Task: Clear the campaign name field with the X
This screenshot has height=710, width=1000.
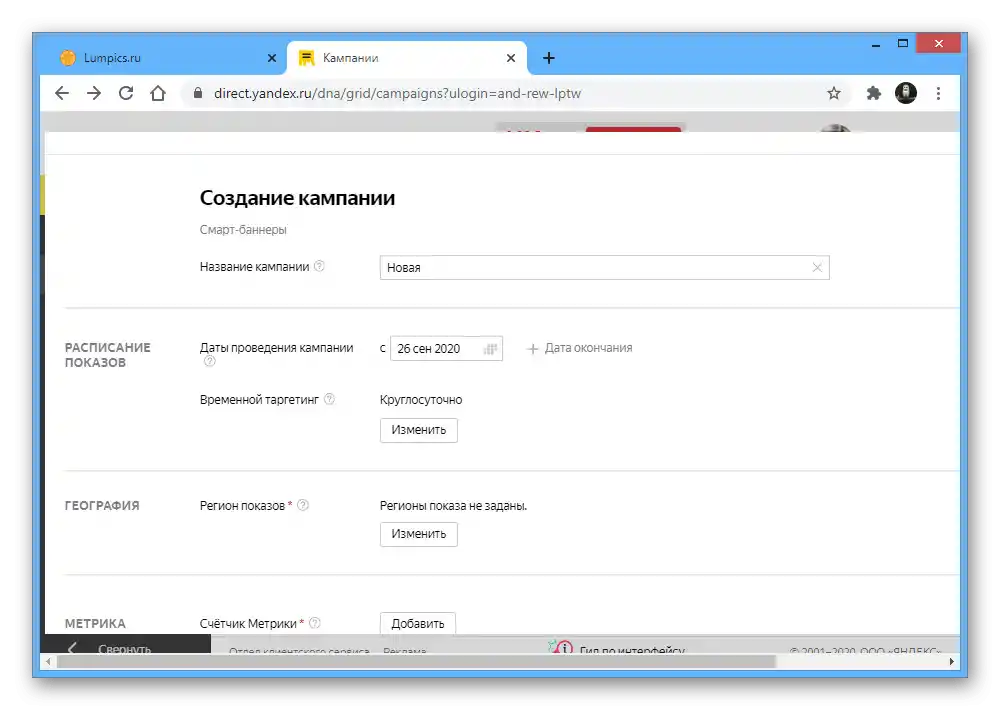Action: click(817, 267)
